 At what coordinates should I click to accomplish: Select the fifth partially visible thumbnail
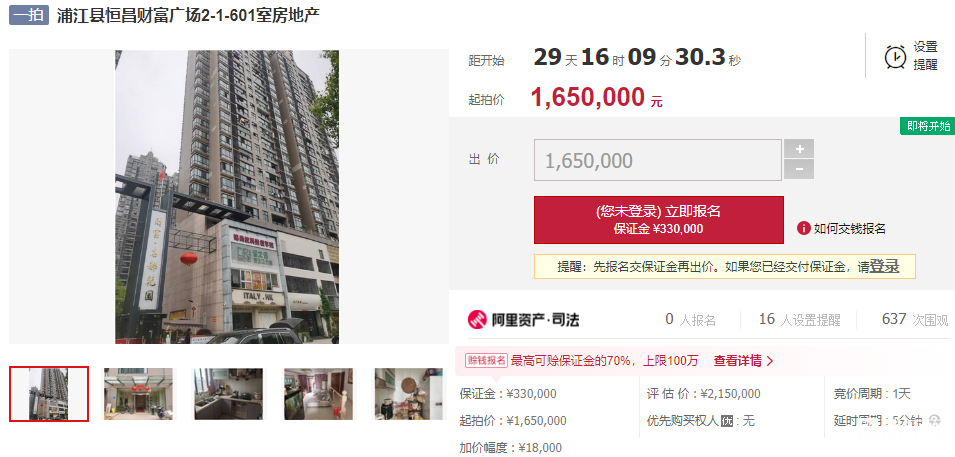click(409, 394)
